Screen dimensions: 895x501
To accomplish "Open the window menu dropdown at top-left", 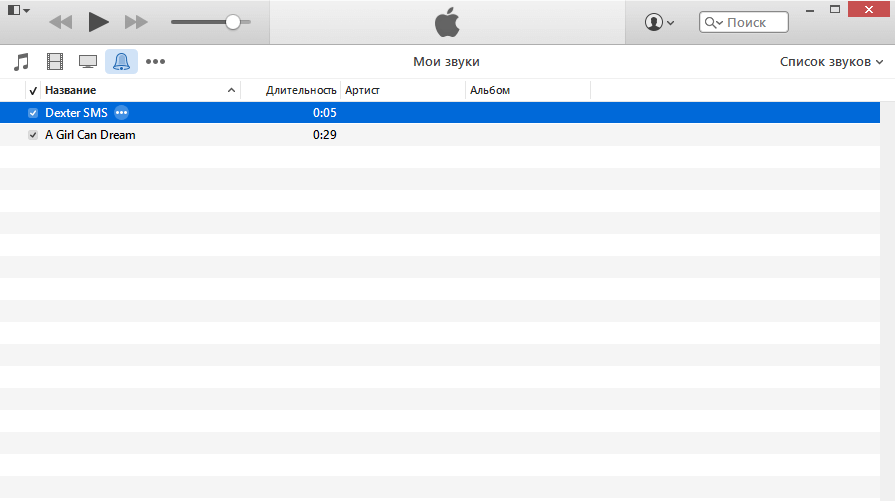I will 19,10.
